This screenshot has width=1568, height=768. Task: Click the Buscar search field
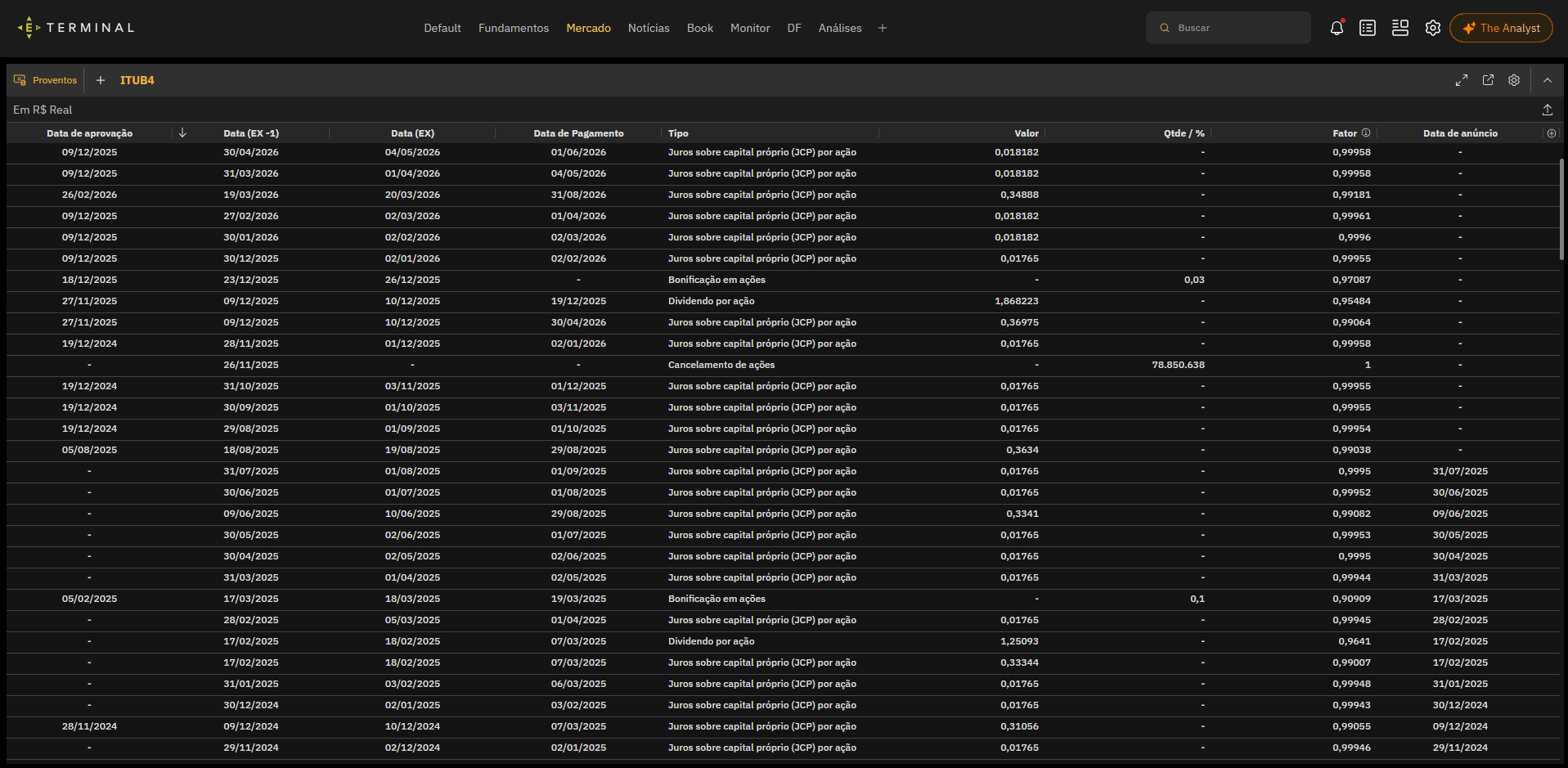click(x=1229, y=28)
